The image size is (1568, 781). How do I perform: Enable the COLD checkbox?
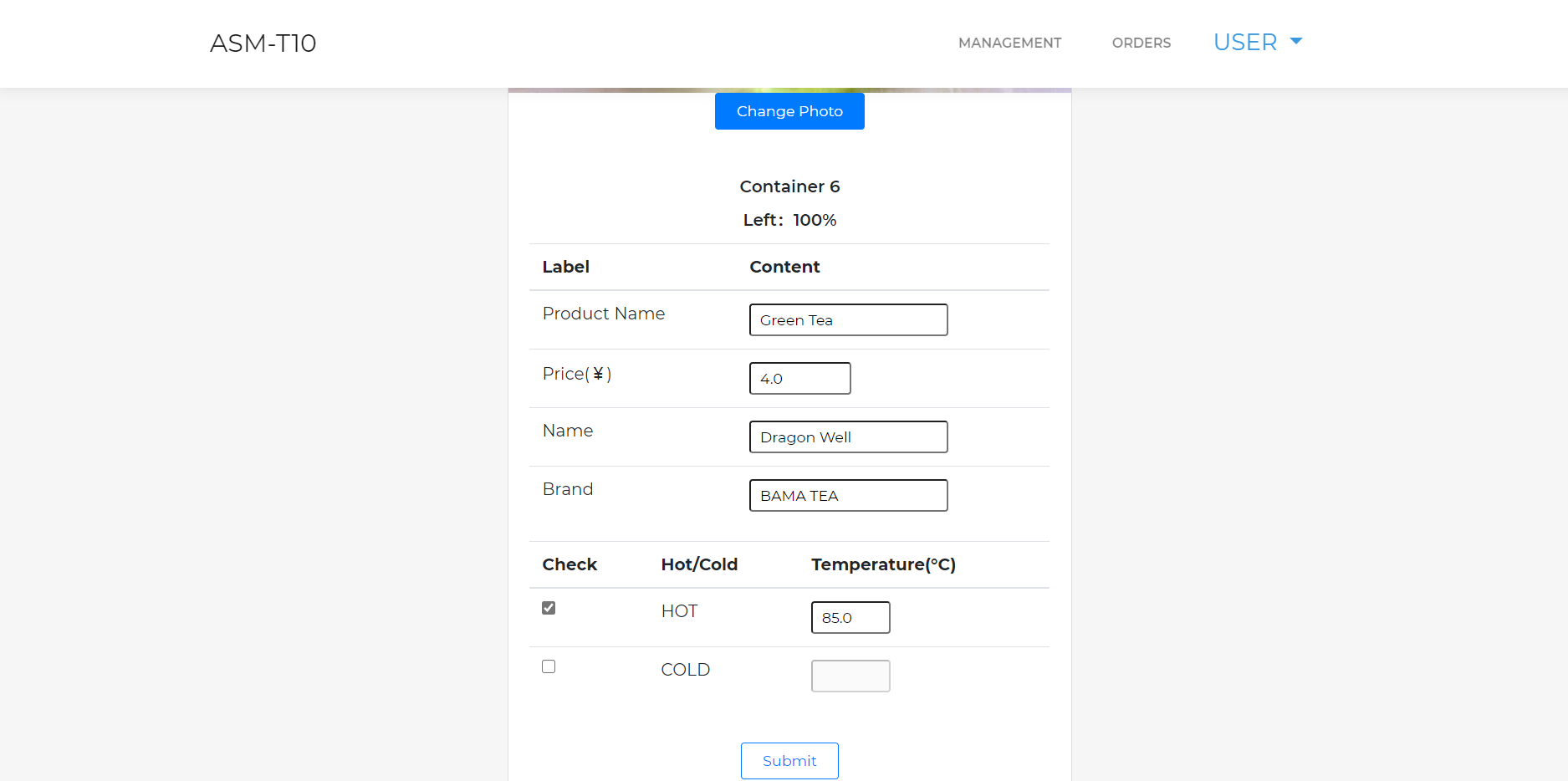tap(549, 666)
